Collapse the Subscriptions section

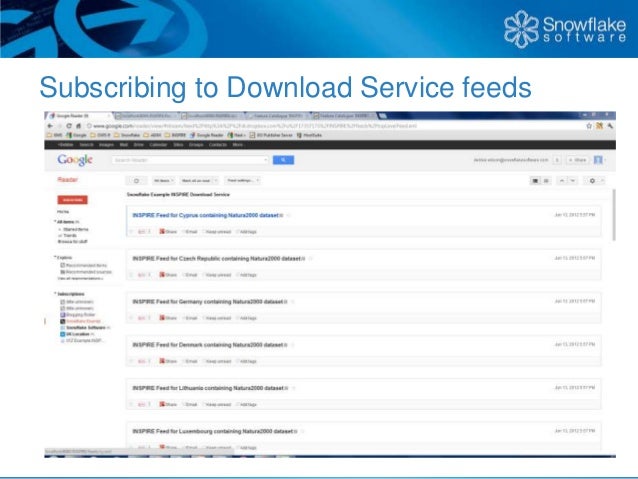click(x=55, y=293)
